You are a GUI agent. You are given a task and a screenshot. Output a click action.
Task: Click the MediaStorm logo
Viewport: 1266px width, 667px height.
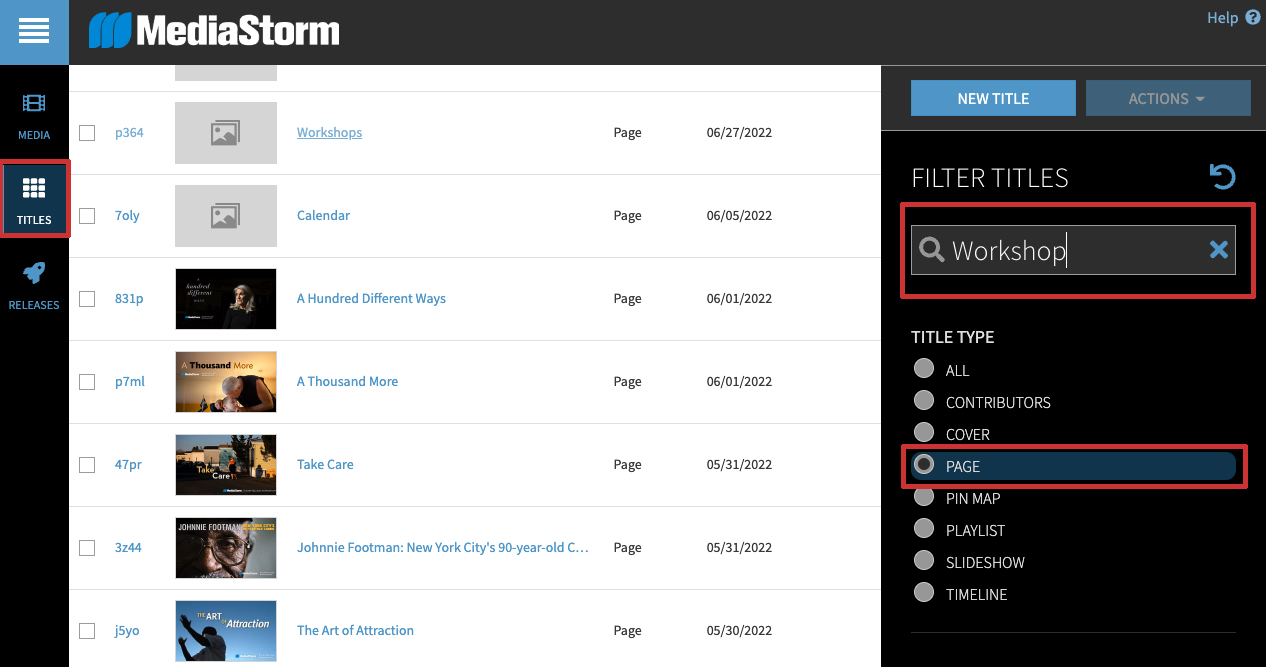[x=214, y=31]
